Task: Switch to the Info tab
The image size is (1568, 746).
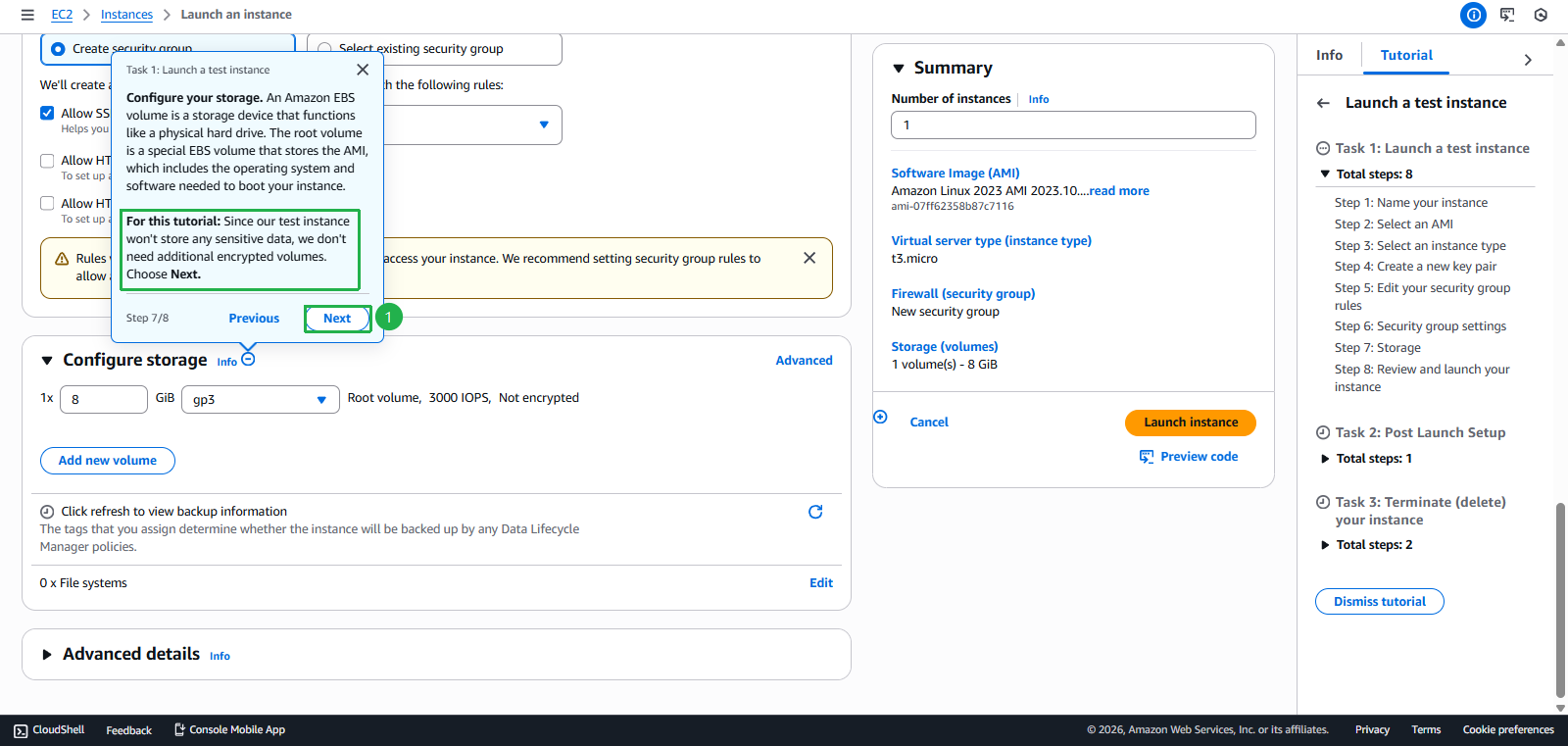Action: pyautogui.click(x=1329, y=56)
